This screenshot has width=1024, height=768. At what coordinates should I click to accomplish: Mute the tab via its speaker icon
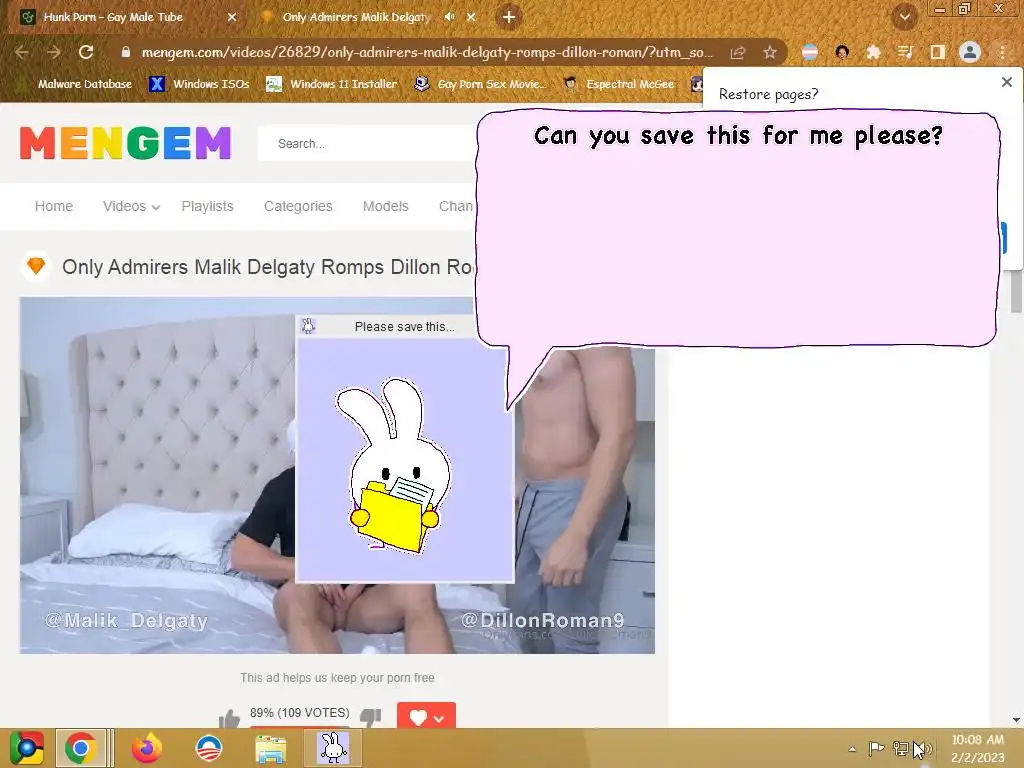(x=449, y=17)
